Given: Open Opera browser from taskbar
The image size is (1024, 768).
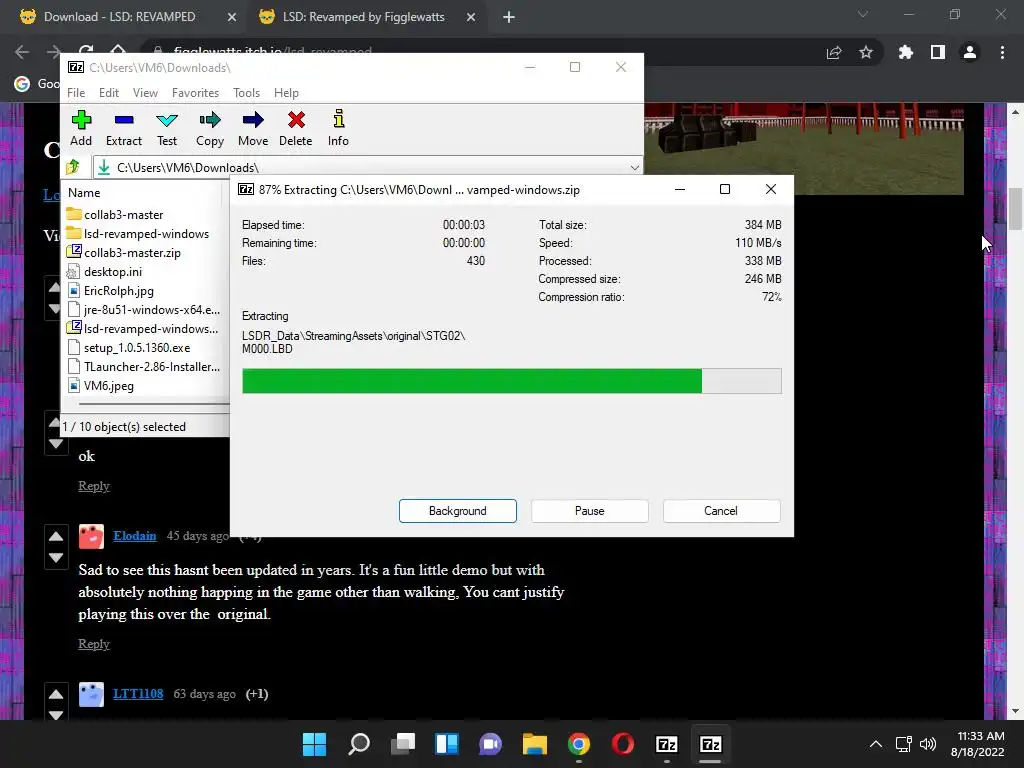Looking at the screenshot, I should [x=622, y=744].
